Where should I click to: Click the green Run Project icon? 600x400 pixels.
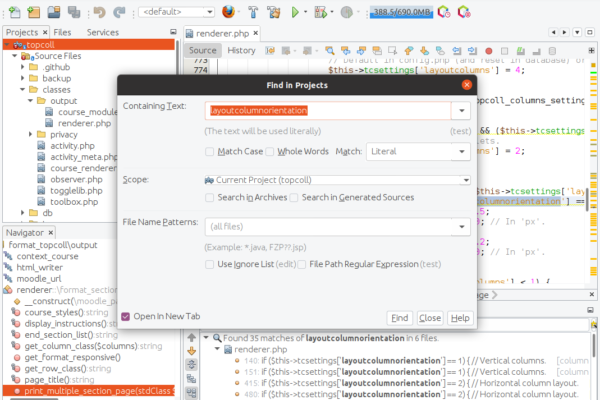click(295, 12)
